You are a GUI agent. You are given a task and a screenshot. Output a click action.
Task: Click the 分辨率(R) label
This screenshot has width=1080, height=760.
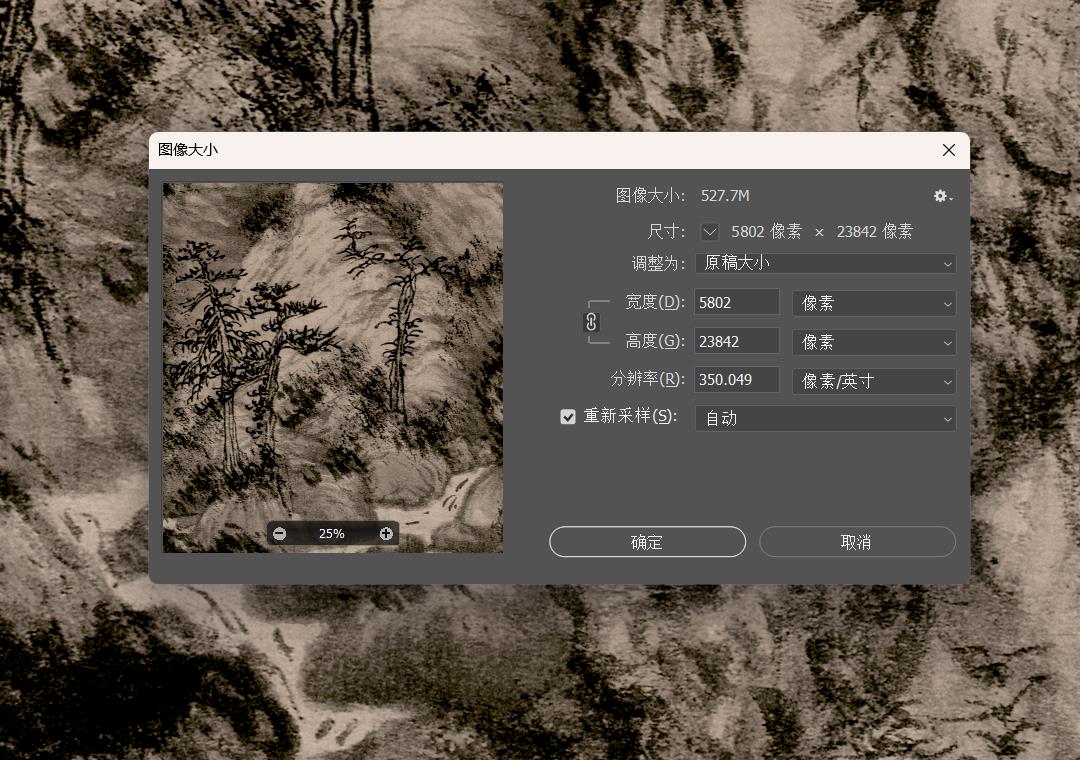(x=647, y=379)
